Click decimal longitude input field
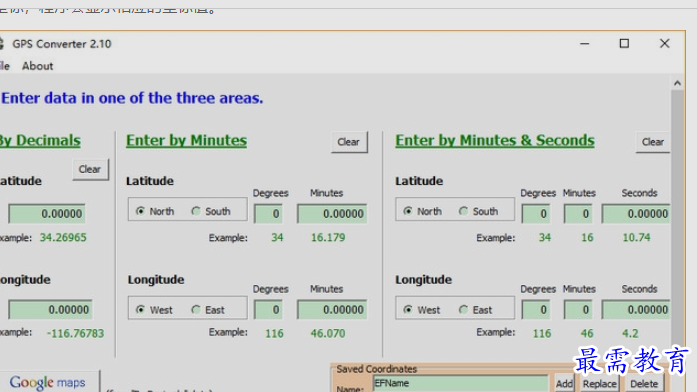Image resolution: width=697 pixels, height=392 pixels. point(50,310)
